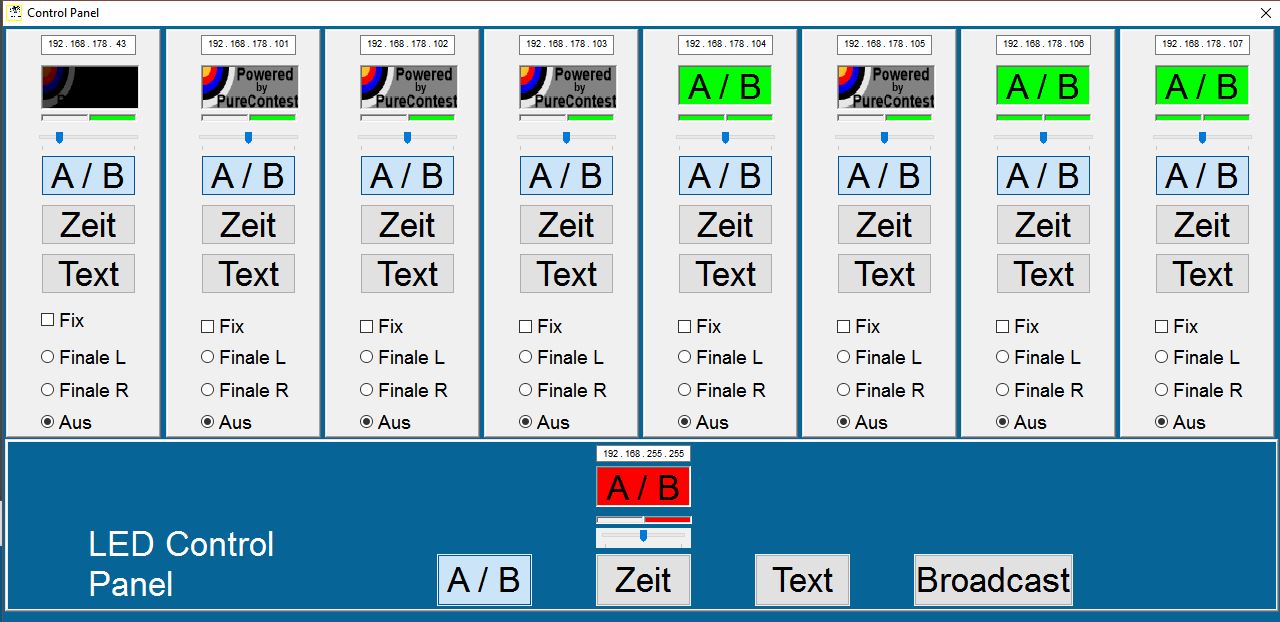1280x622 pixels.
Task: Click the PureContest preview for 192.168.178.101
Action: pos(249,87)
